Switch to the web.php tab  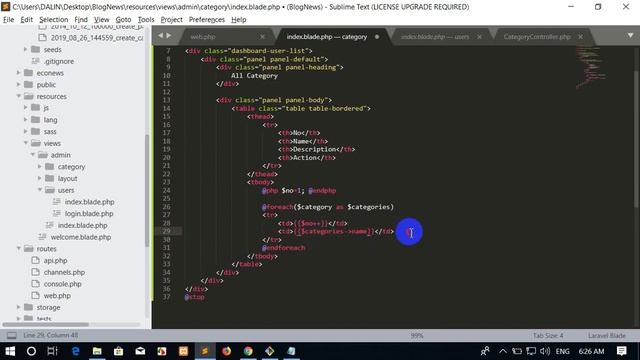pyautogui.click(x=203, y=37)
